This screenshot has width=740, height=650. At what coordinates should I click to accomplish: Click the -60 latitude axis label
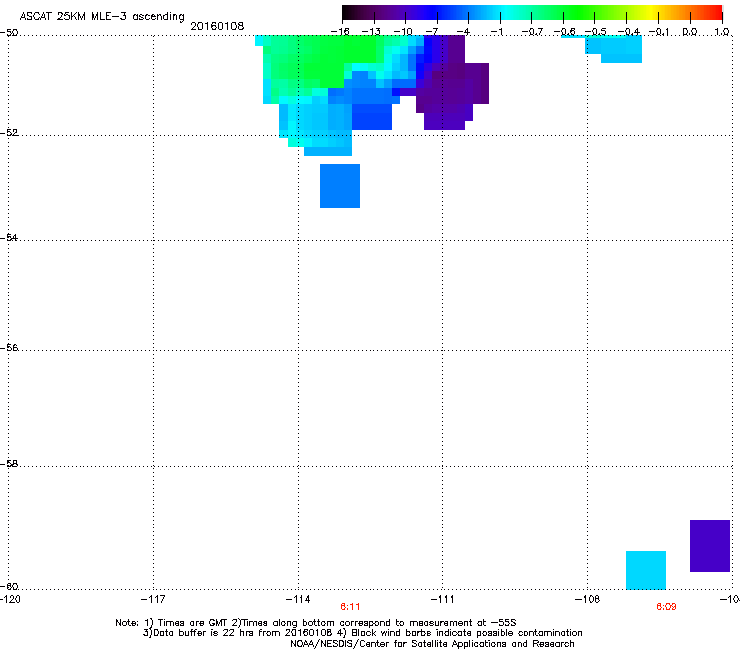pos(9,586)
